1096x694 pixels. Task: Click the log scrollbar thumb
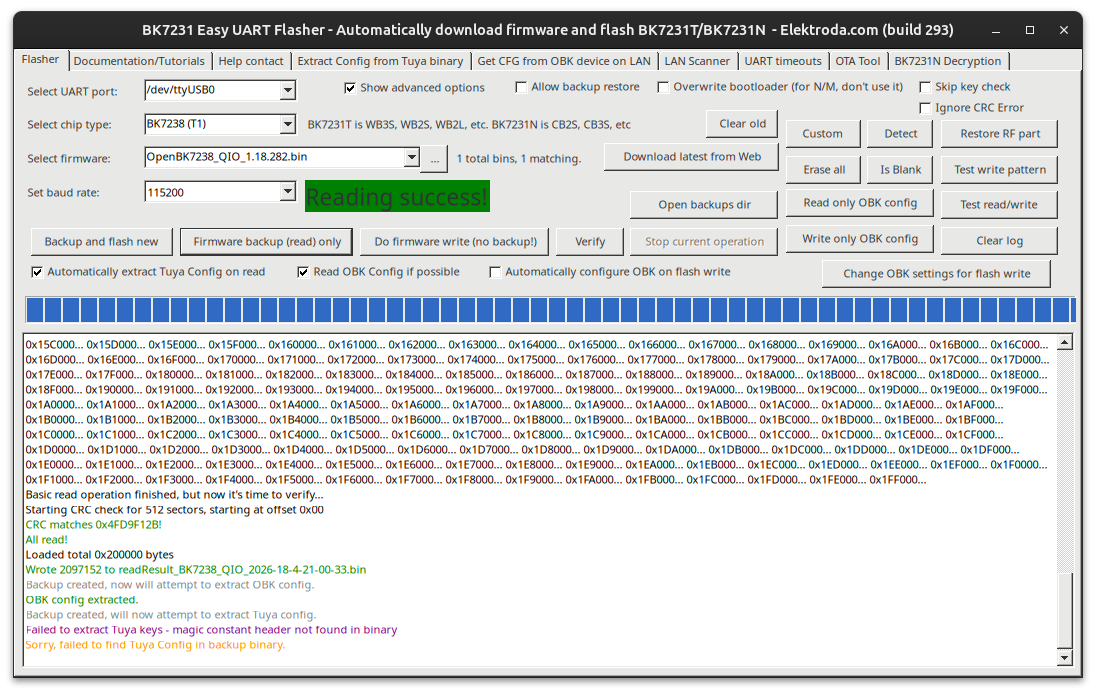tap(1065, 610)
